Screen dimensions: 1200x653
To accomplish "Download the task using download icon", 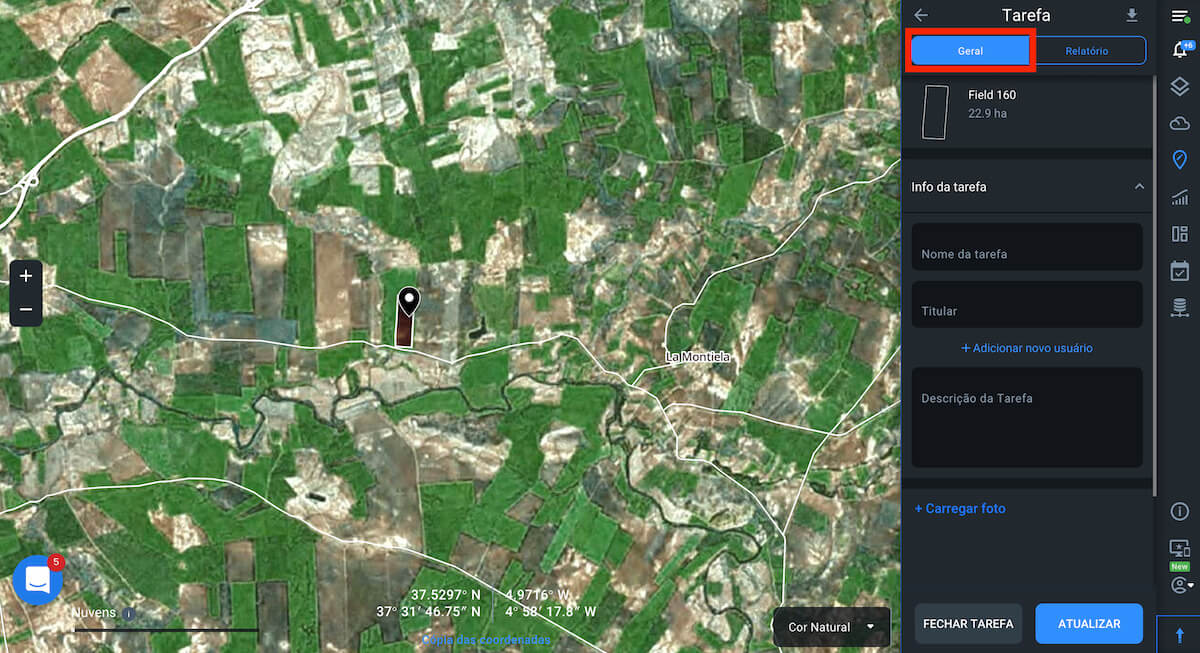I will point(1132,15).
